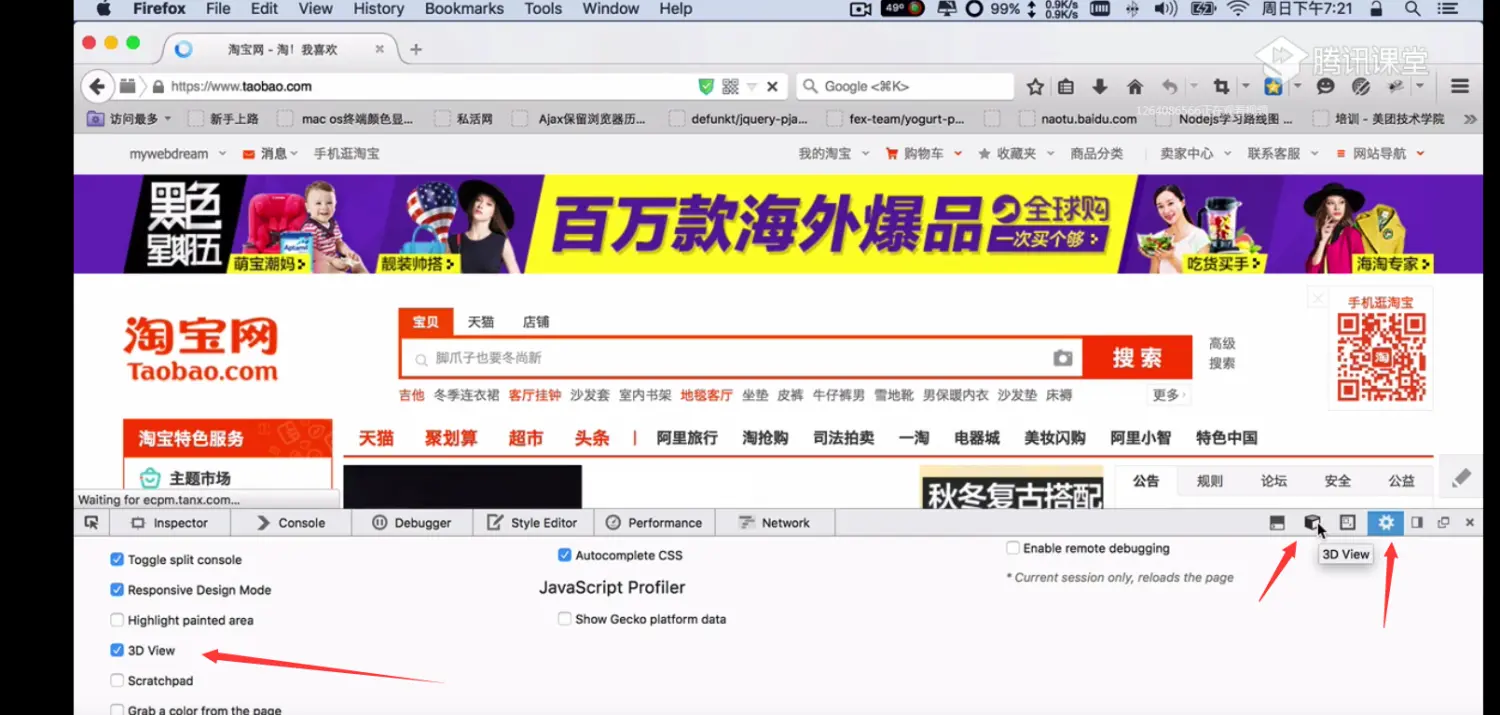1500x715 pixels.
Task: Show more bookmarks with the overflow chevron
Action: tap(1469, 118)
